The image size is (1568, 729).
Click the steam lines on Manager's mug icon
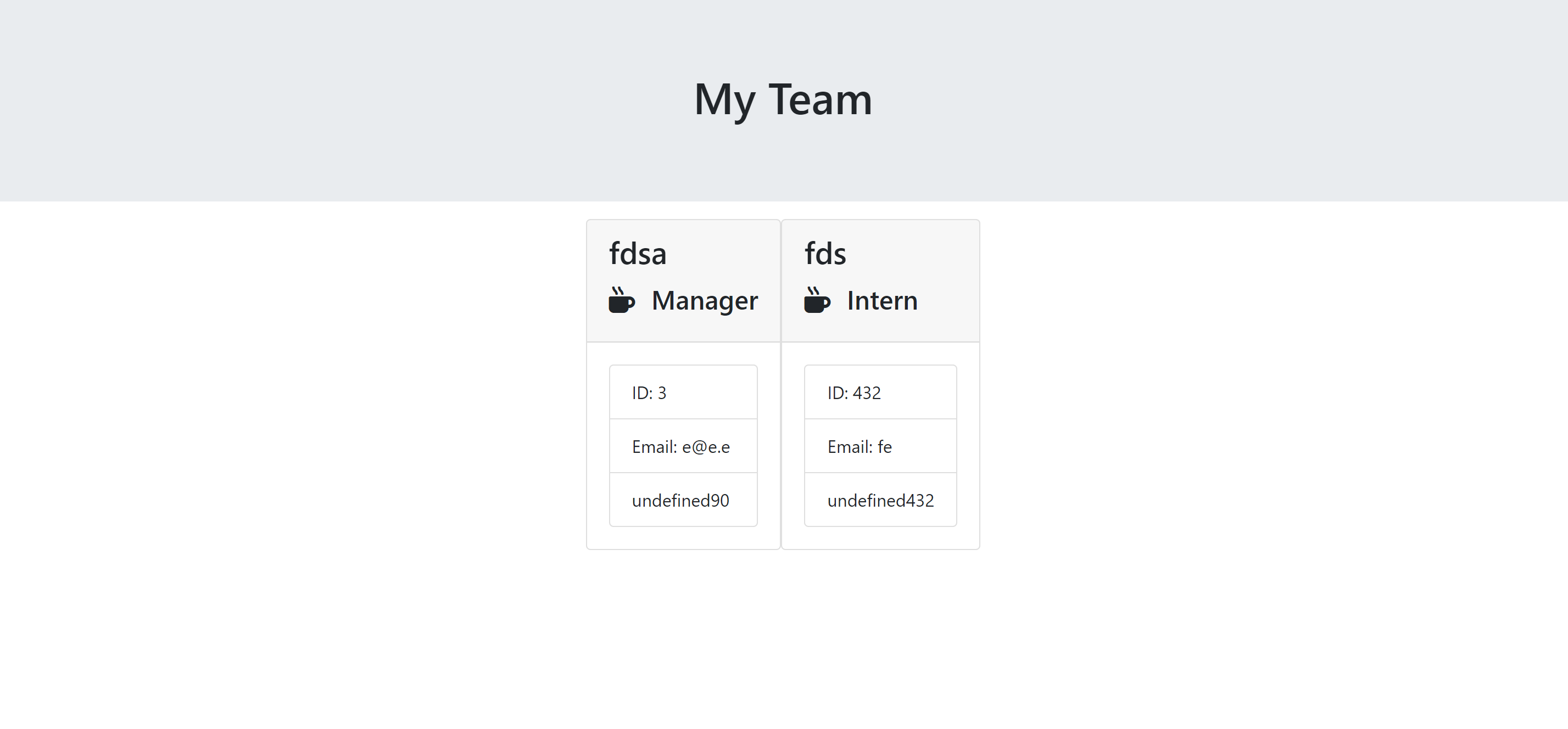coord(618,291)
